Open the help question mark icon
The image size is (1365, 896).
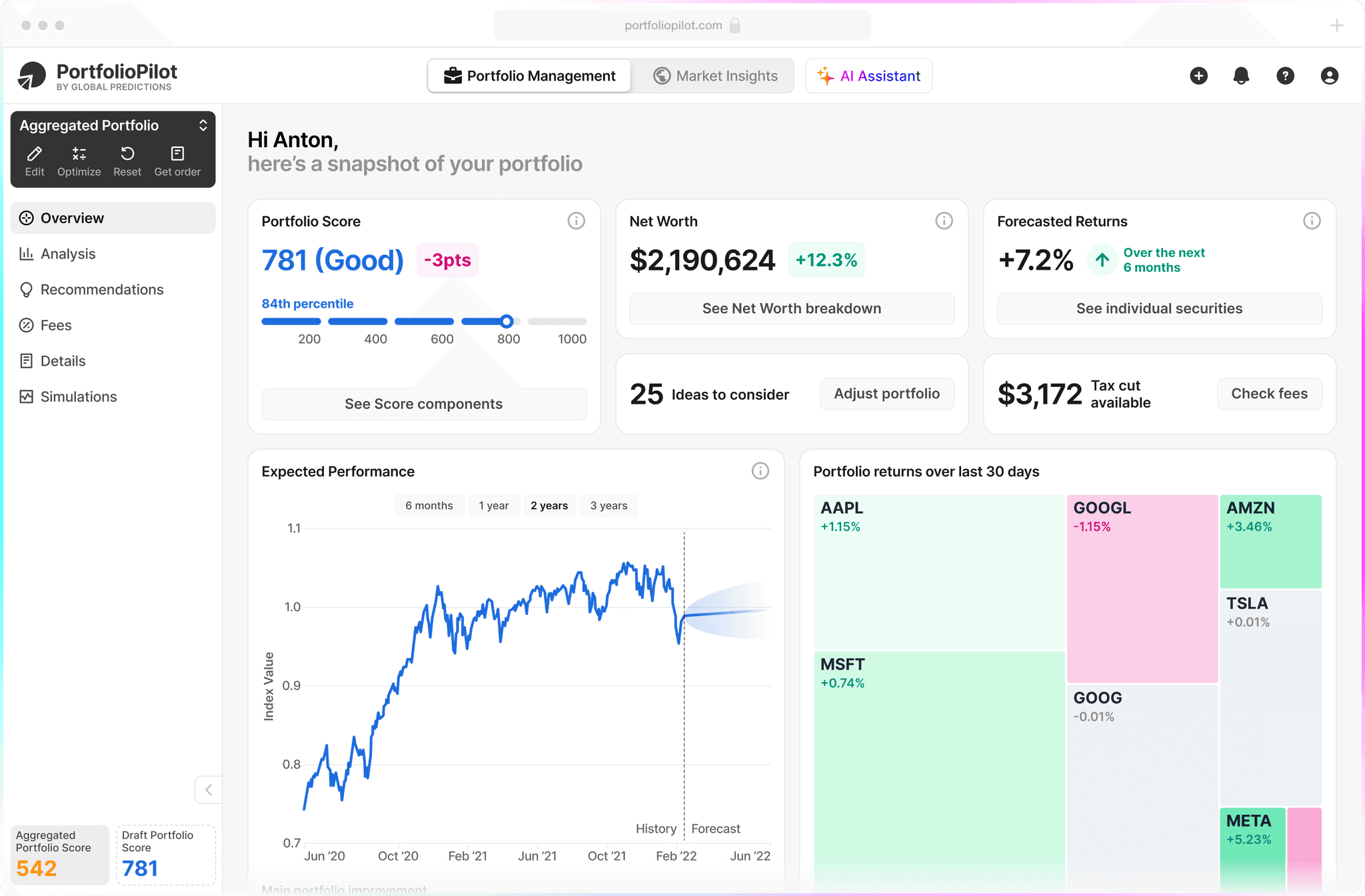pos(1285,76)
